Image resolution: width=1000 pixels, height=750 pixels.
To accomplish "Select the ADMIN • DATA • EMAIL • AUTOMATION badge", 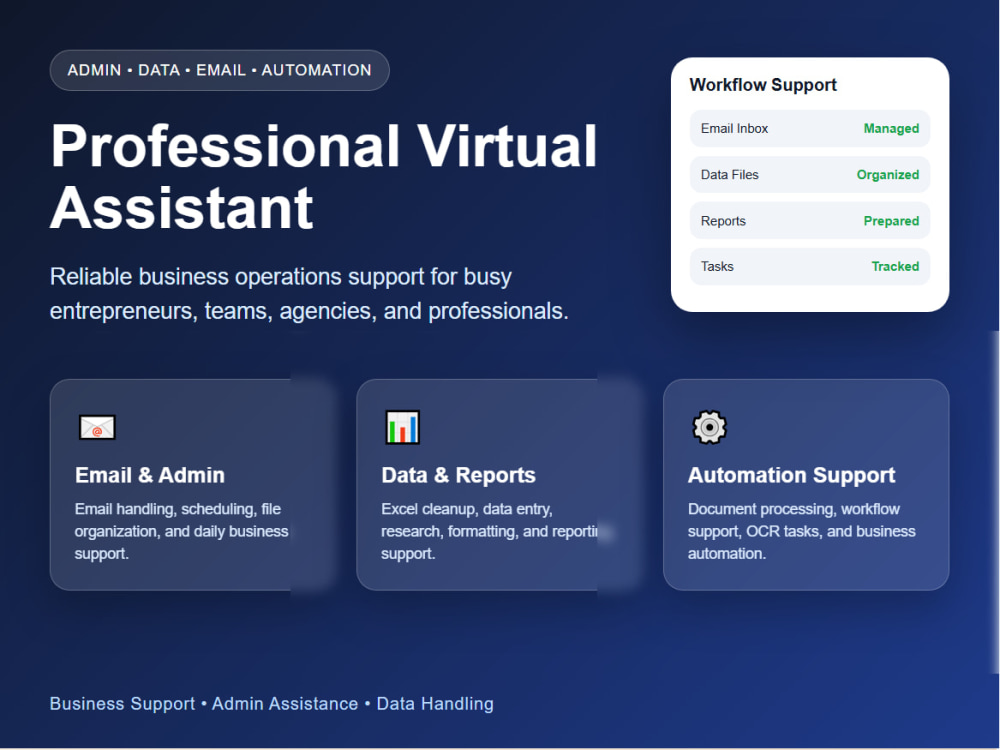I will [x=219, y=70].
